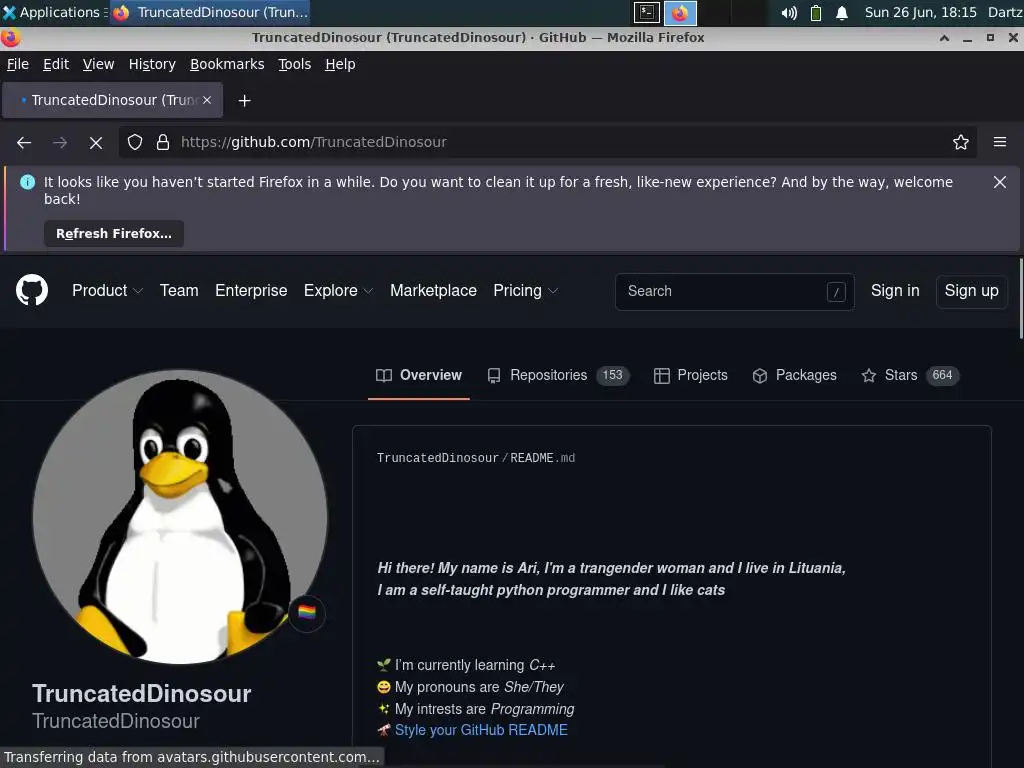Click the info icon in the notification bar
Image resolution: width=1024 pixels, height=768 pixels.
coord(27,182)
